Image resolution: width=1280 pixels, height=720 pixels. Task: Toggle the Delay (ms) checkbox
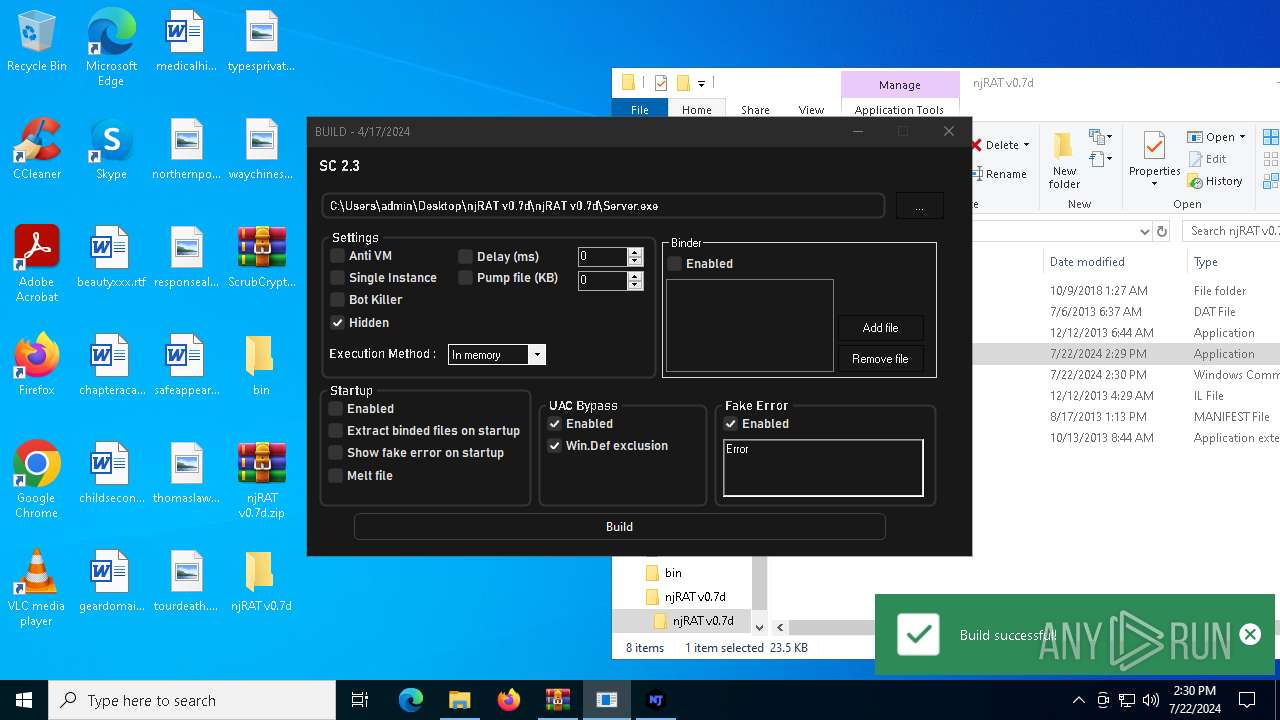[x=466, y=256]
